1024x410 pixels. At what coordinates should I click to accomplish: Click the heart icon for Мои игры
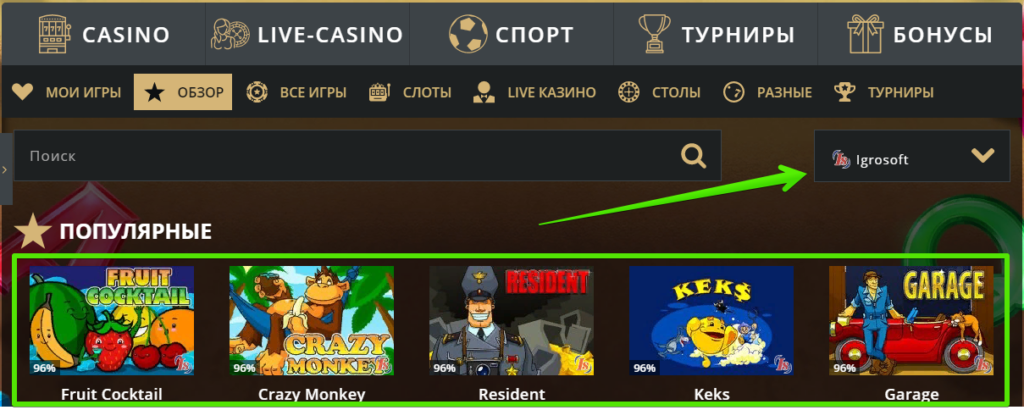coord(23,92)
